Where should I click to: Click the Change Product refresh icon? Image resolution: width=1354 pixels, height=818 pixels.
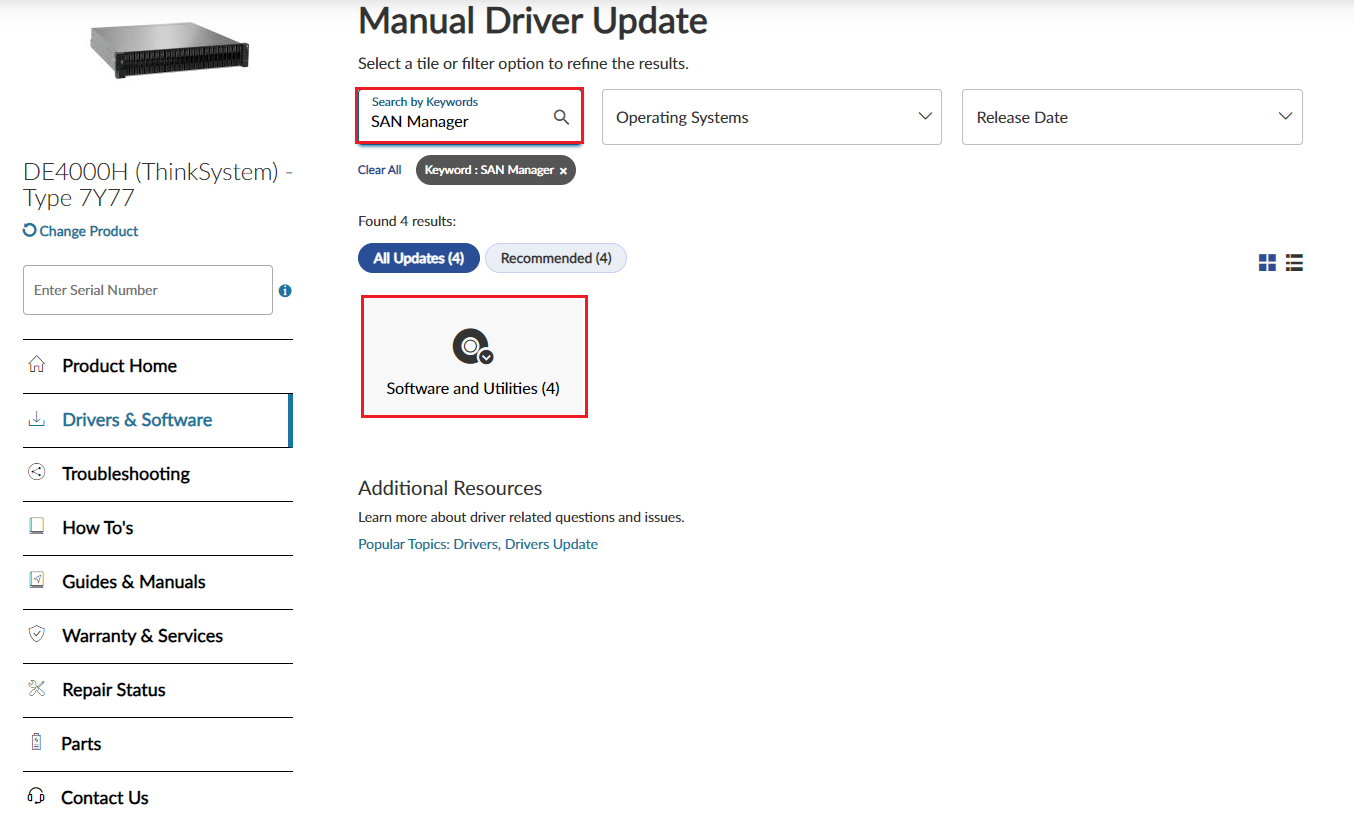[x=30, y=230]
